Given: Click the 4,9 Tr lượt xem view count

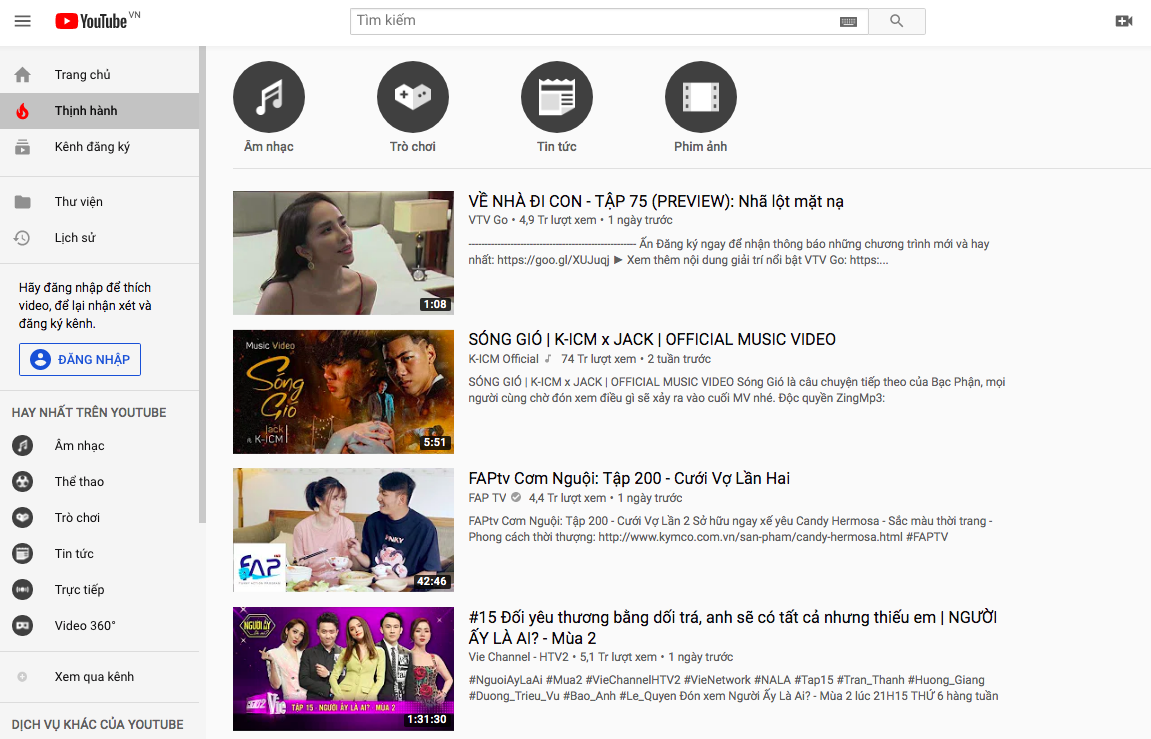Looking at the screenshot, I should tap(558, 220).
